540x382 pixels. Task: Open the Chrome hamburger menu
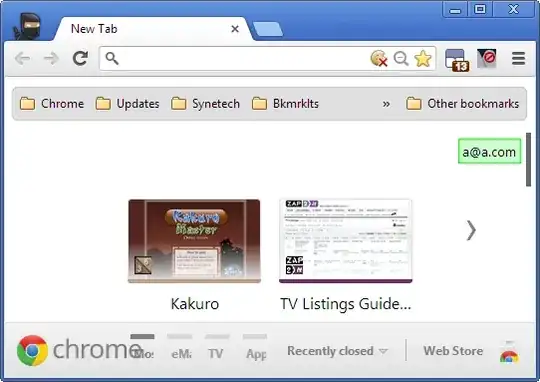(x=518, y=59)
